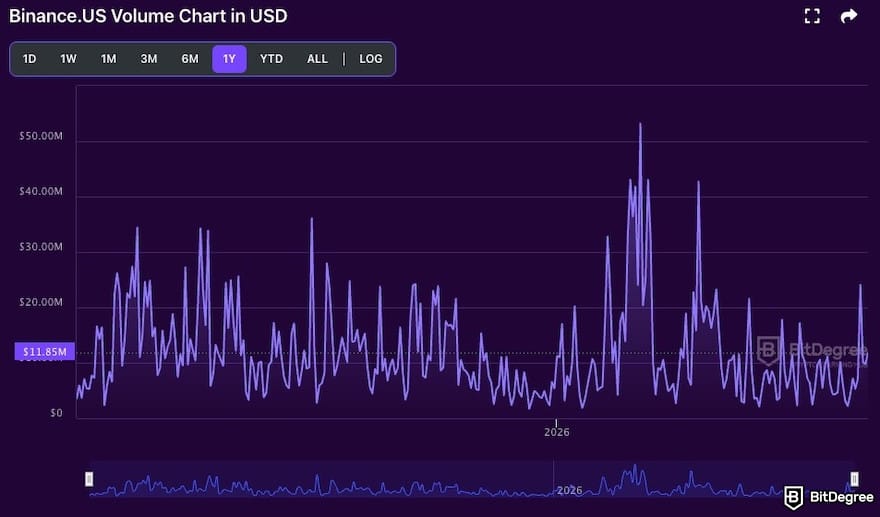Select the 1W time range
The width and height of the screenshot is (880, 517).
click(x=68, y=59)
